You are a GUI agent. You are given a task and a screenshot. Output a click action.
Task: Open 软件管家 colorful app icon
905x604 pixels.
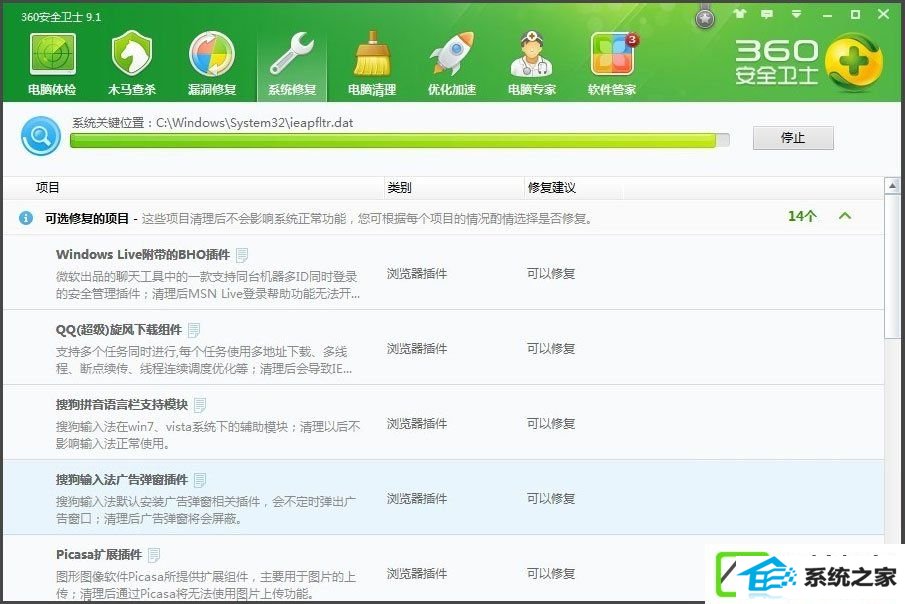click(x=612, y=54)
